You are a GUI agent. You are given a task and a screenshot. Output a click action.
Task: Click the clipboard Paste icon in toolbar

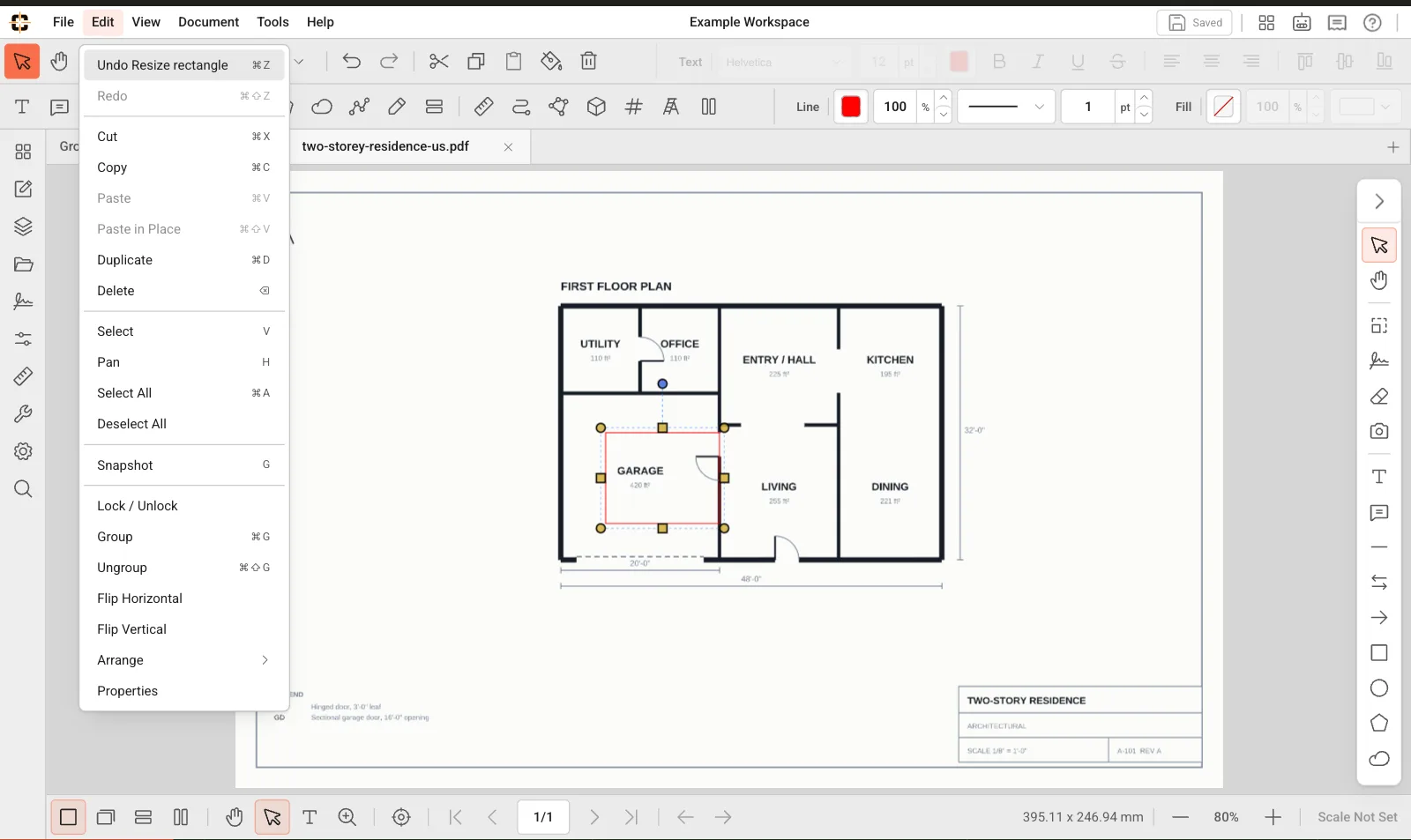513,61
